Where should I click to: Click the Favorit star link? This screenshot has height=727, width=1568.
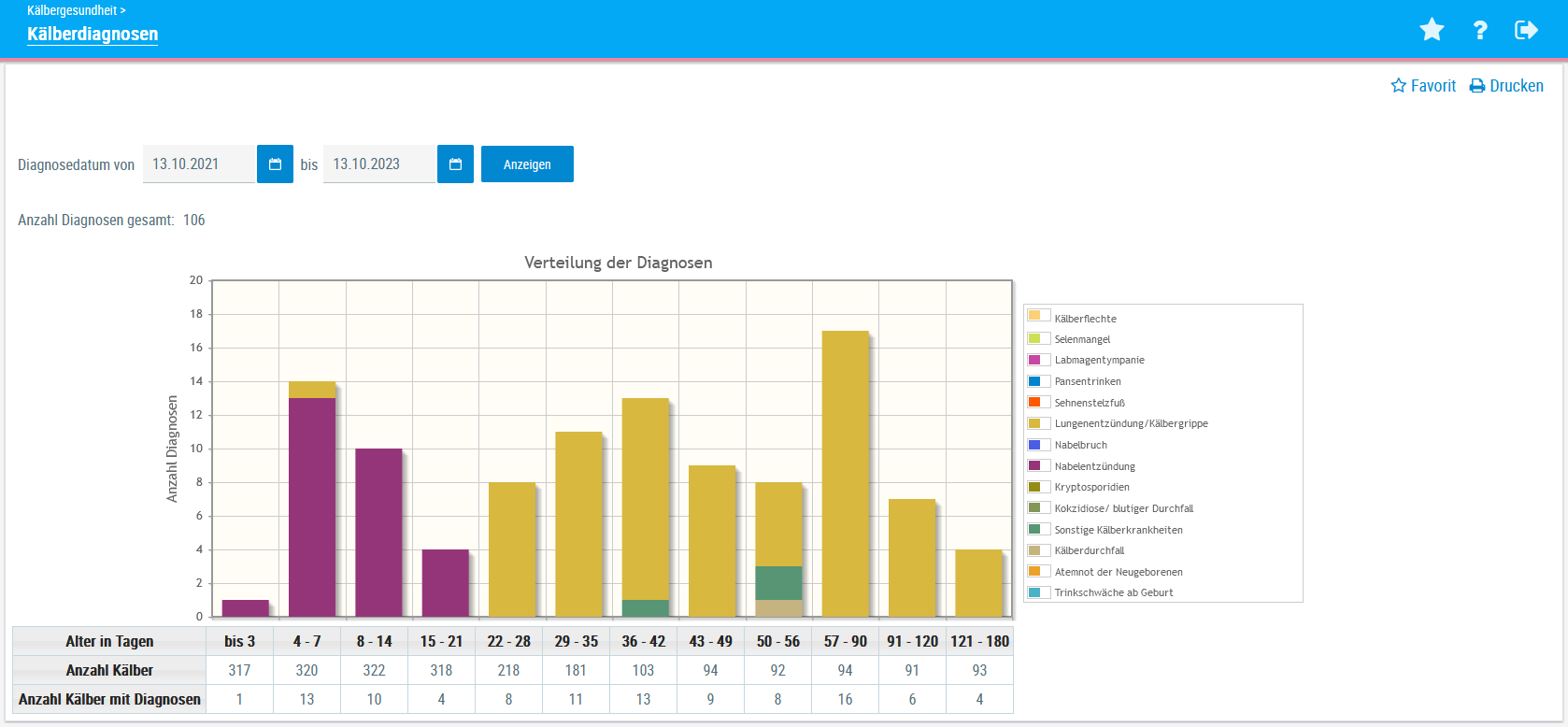point(1423,86)
